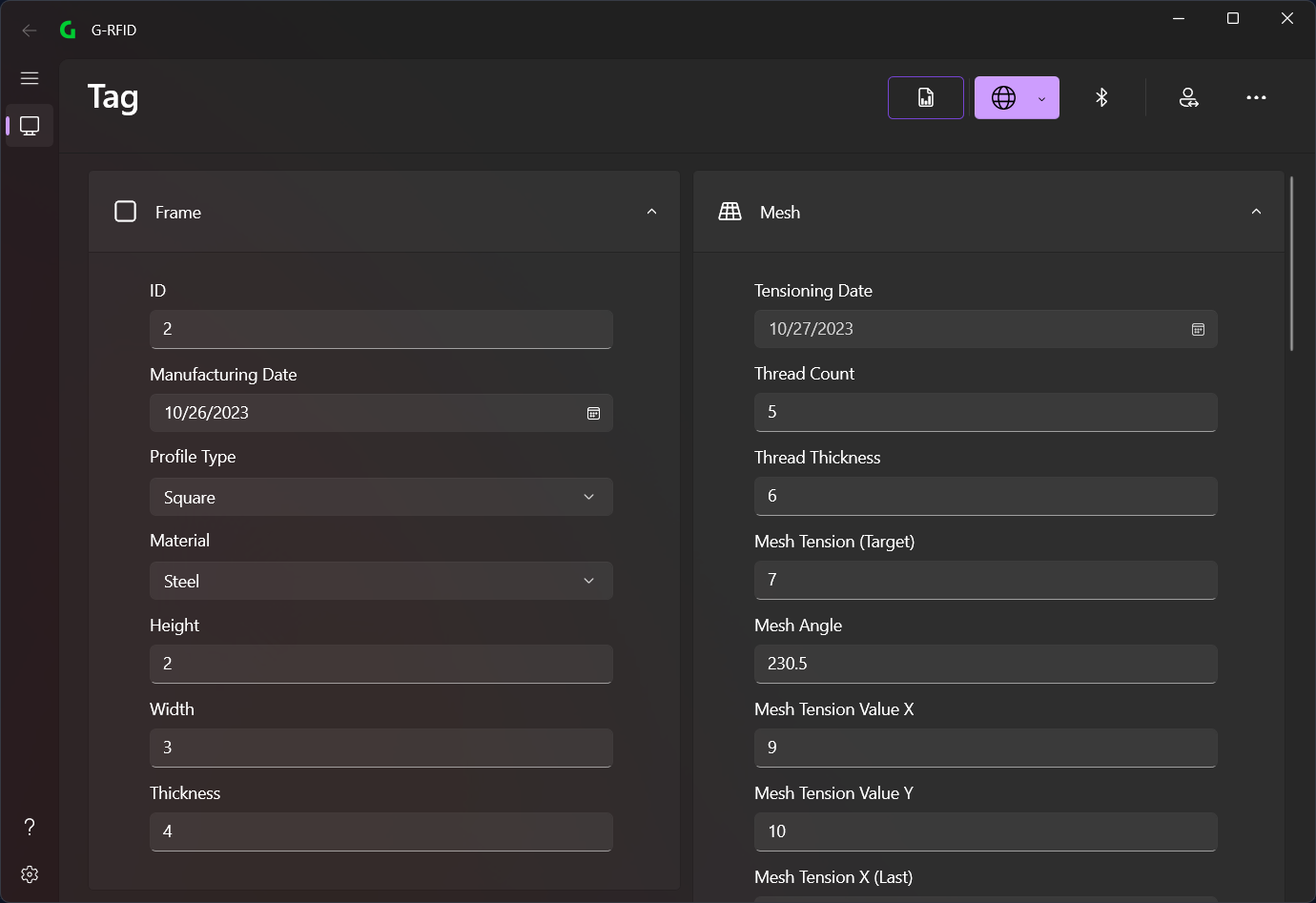This screenshot has width=1316, height=903.
Task: Click the green G-RFID app logo
Action: tap(68, 31)
